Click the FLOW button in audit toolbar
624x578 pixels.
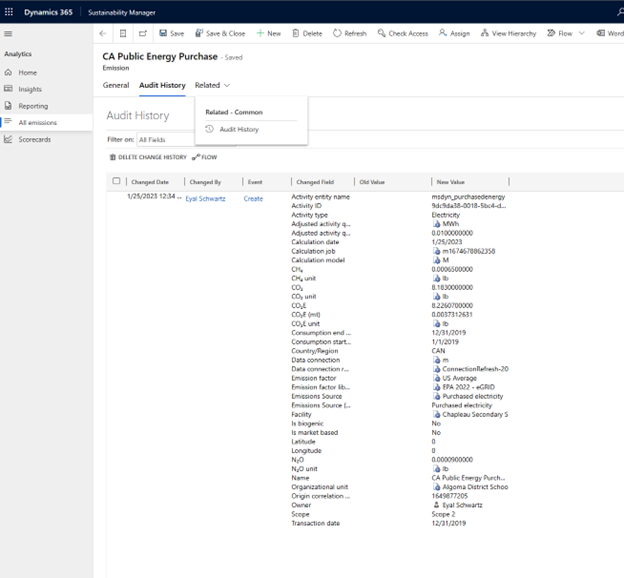(x=205, y=157)
